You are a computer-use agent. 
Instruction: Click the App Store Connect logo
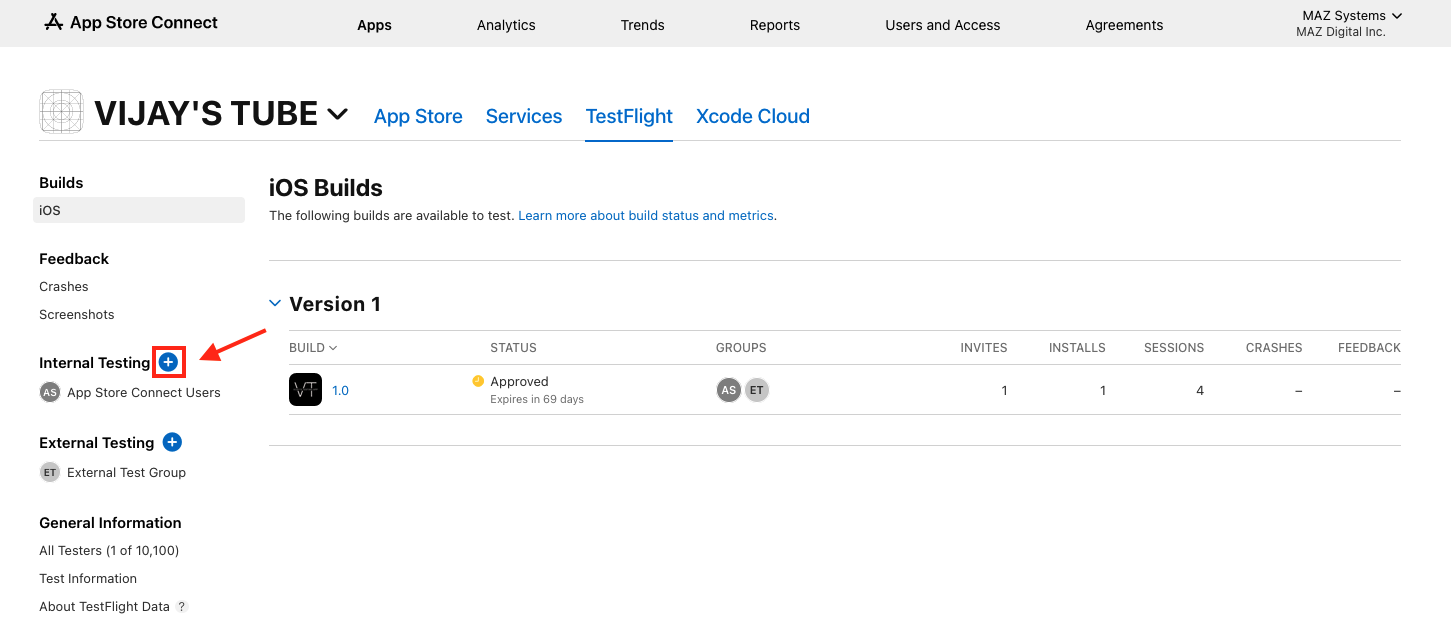[x=131, y=22]
